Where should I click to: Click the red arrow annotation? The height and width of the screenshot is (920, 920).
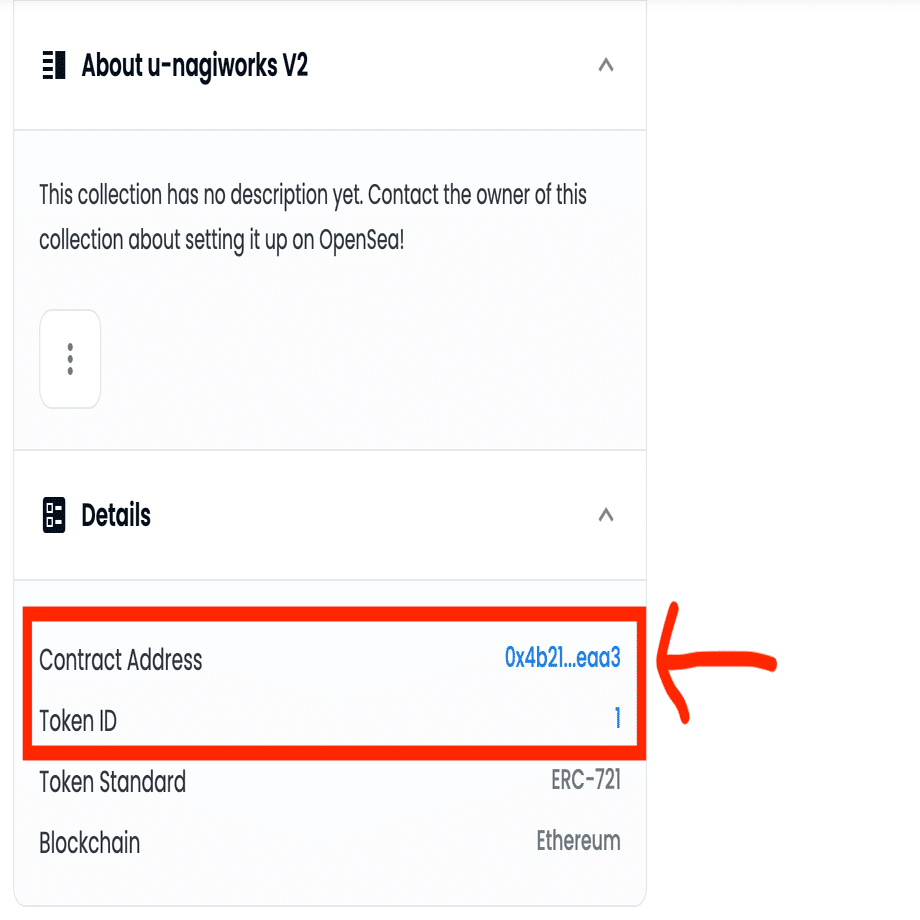[x=715, y=661]
